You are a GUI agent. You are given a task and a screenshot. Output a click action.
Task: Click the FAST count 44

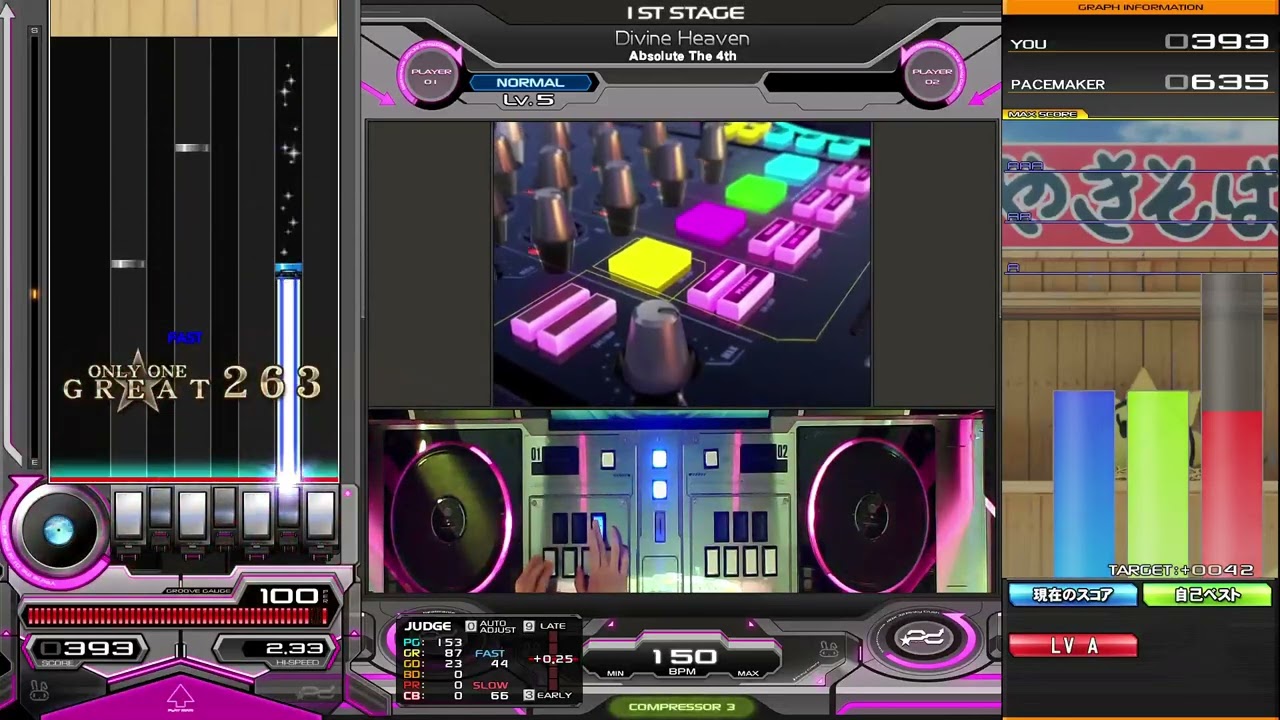coord(499,664)
